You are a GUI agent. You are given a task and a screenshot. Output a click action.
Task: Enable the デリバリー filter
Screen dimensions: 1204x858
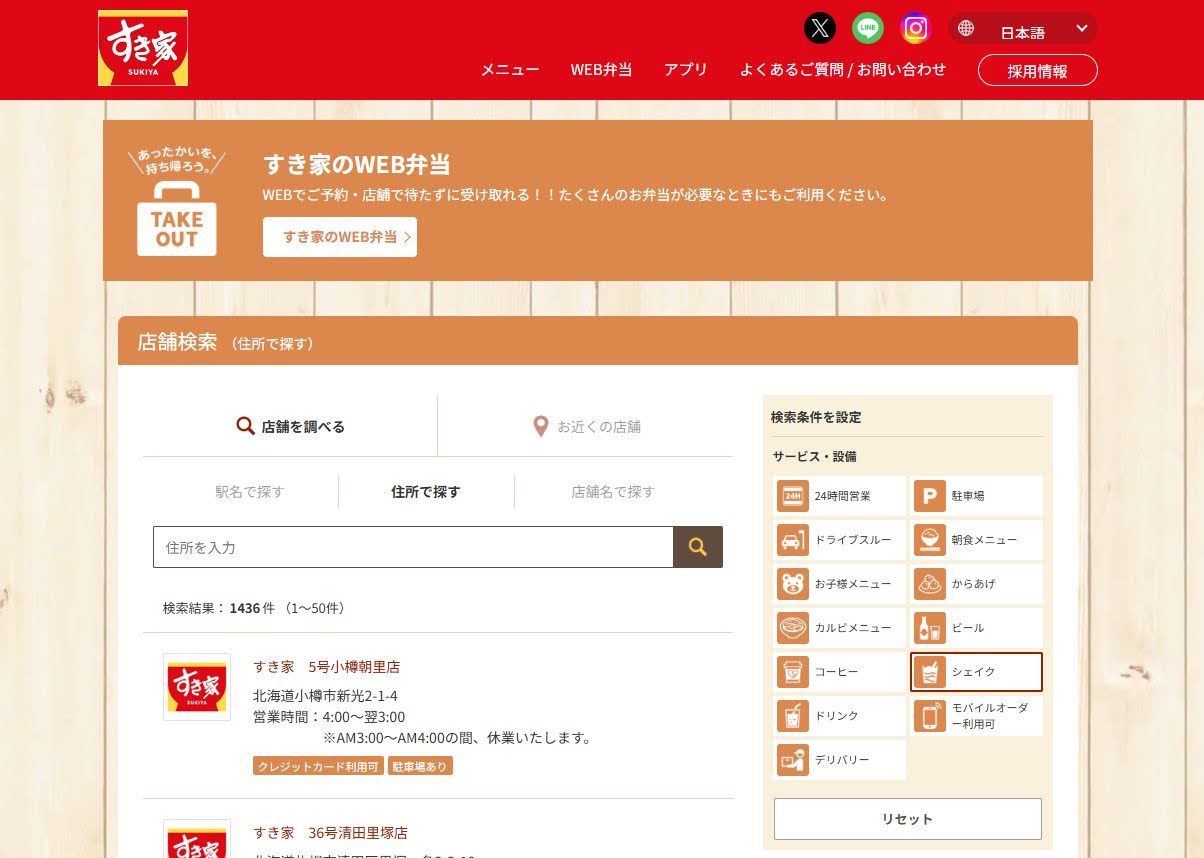(x=840, y=760)
